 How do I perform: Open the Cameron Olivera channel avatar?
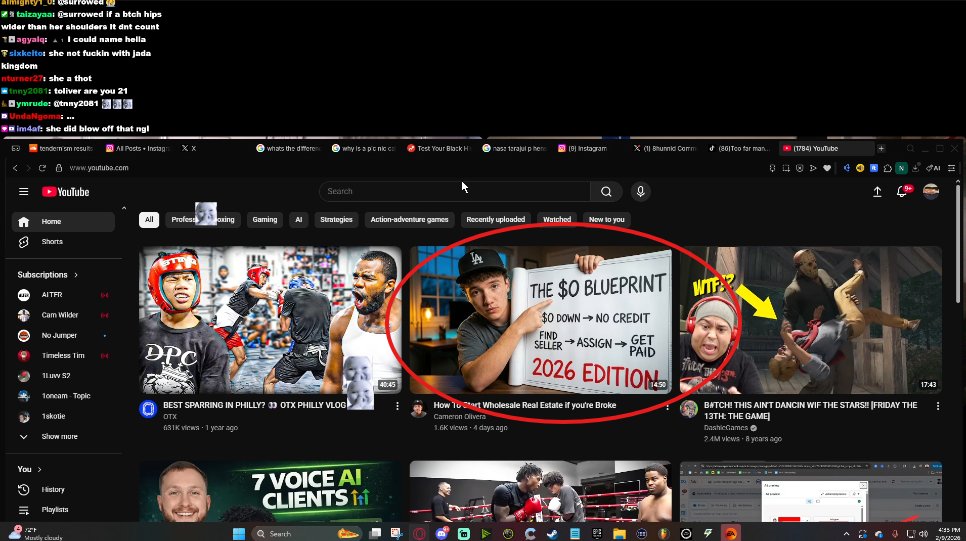(418, 409)
